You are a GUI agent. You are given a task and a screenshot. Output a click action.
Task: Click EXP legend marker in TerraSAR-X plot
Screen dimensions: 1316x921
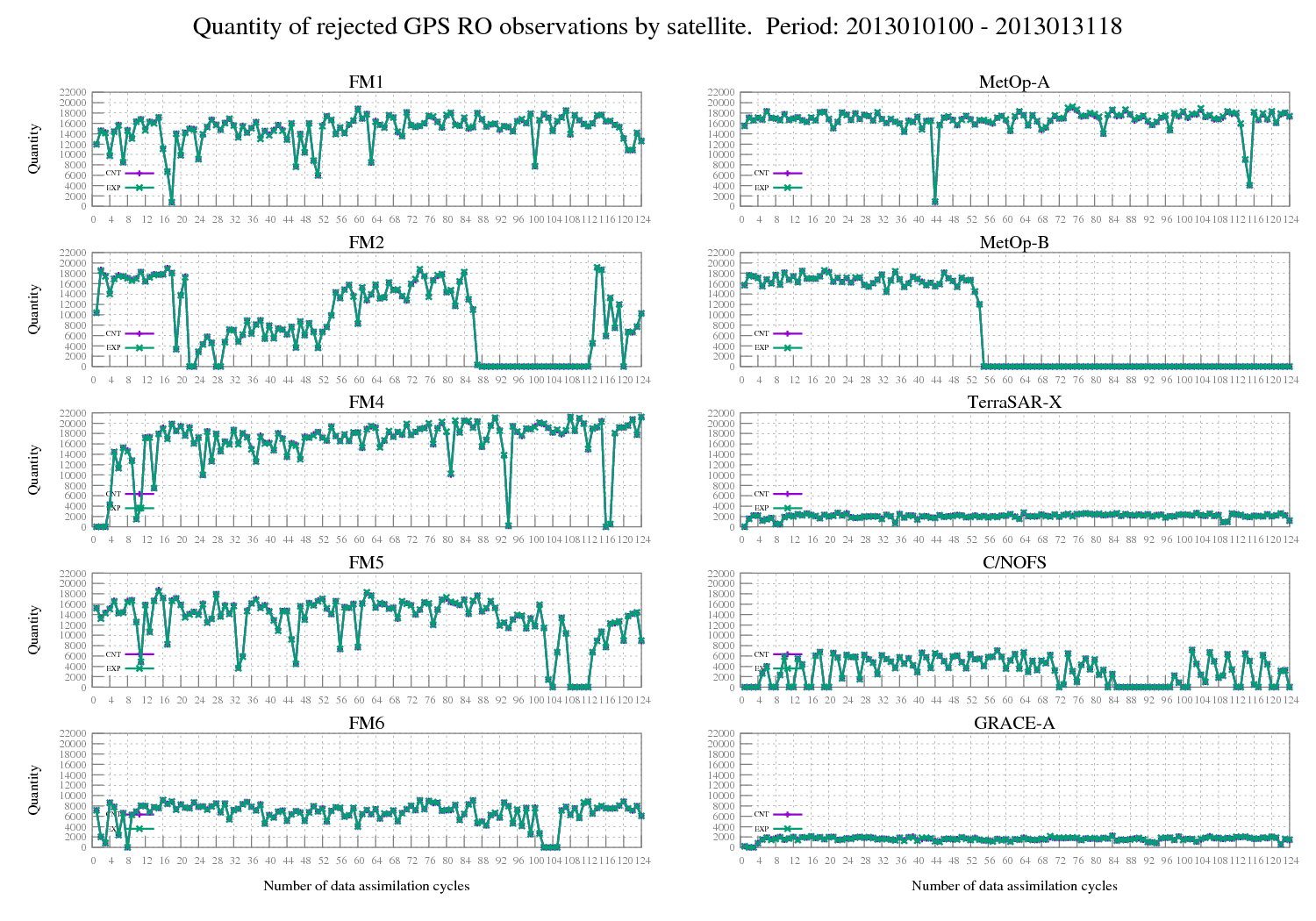tap(787, 508)
